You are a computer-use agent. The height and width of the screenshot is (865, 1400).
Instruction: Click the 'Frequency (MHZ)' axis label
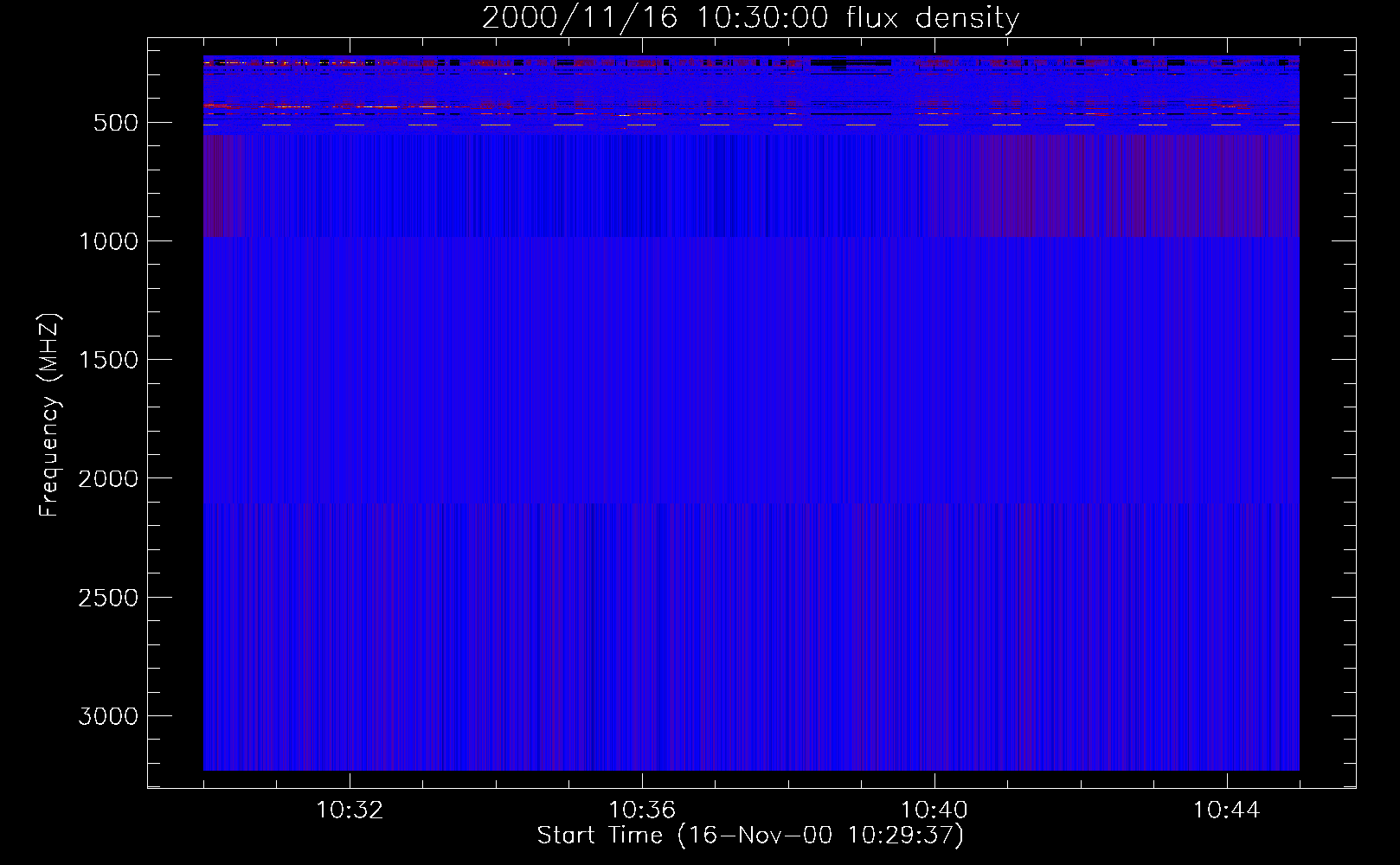[49, 415]
